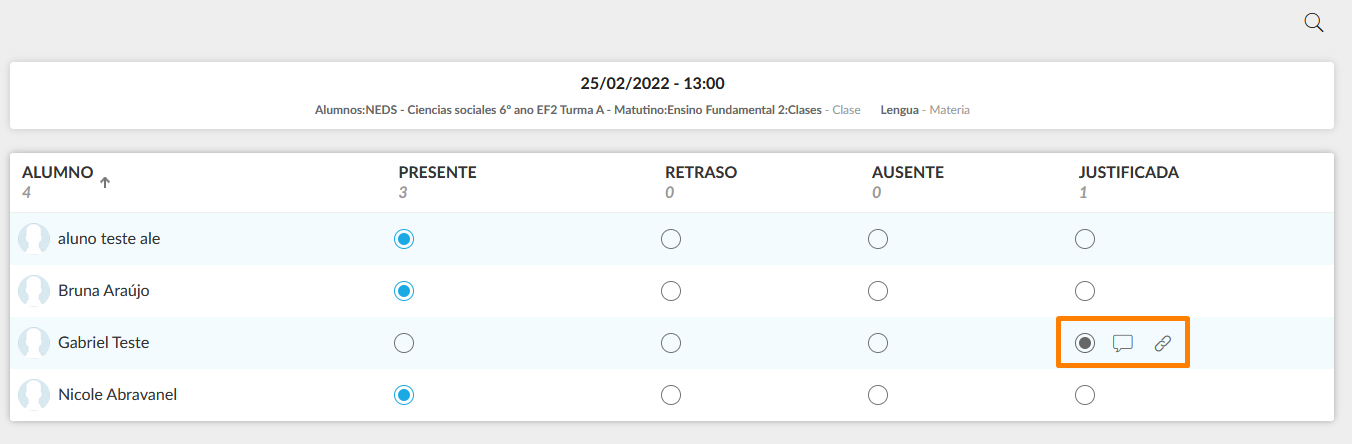Mark Bruna Araújo as Retraso

671,291
